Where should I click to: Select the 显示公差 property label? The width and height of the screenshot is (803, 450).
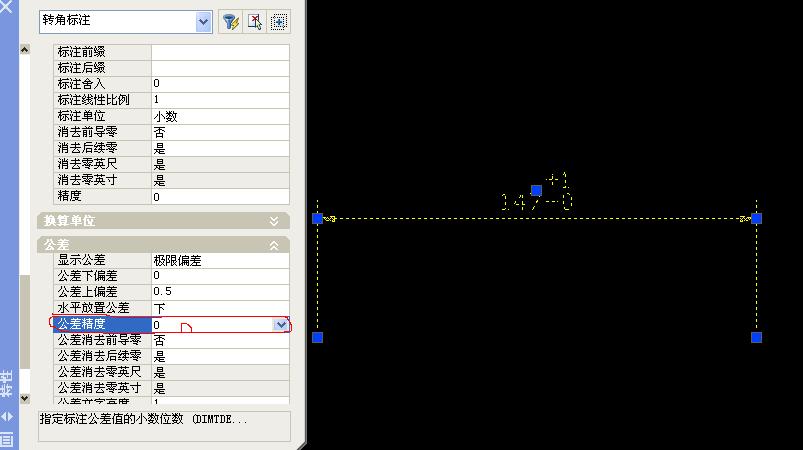click(81, 260)
